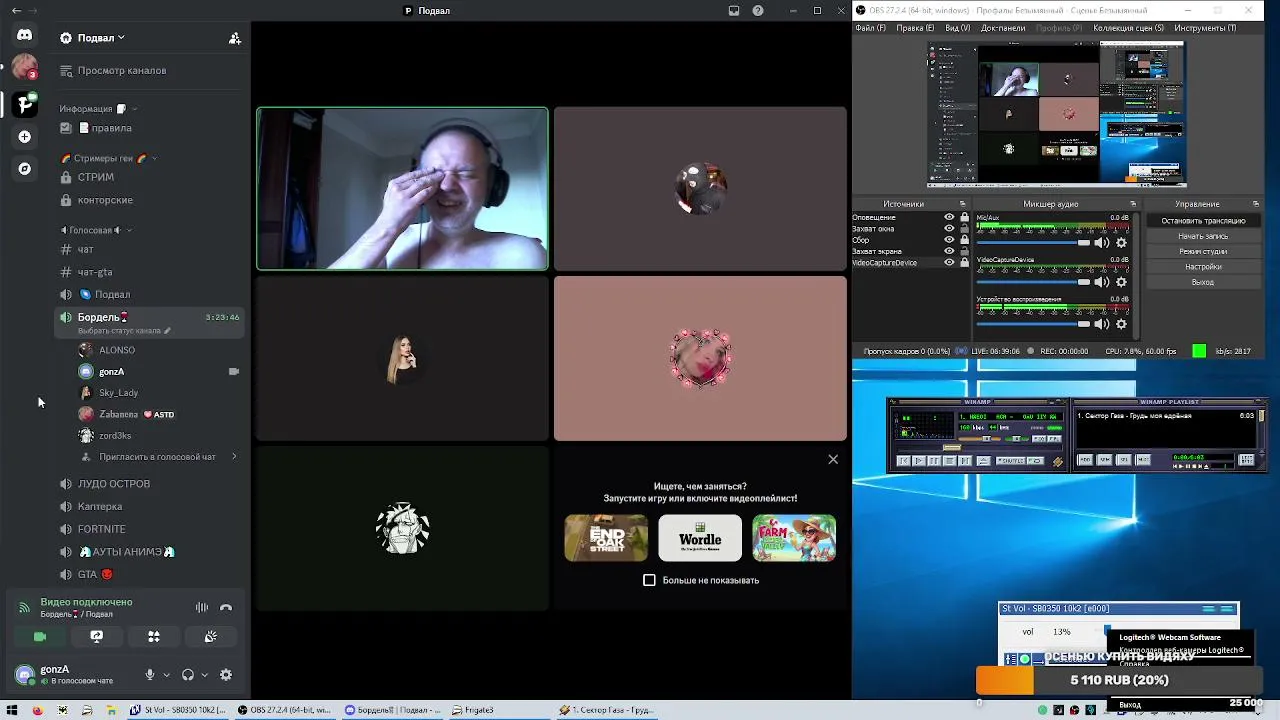This screenshot has width=1280, height=720.
Task: Invite people via Подвал header icon
Action: pos(234,38)
